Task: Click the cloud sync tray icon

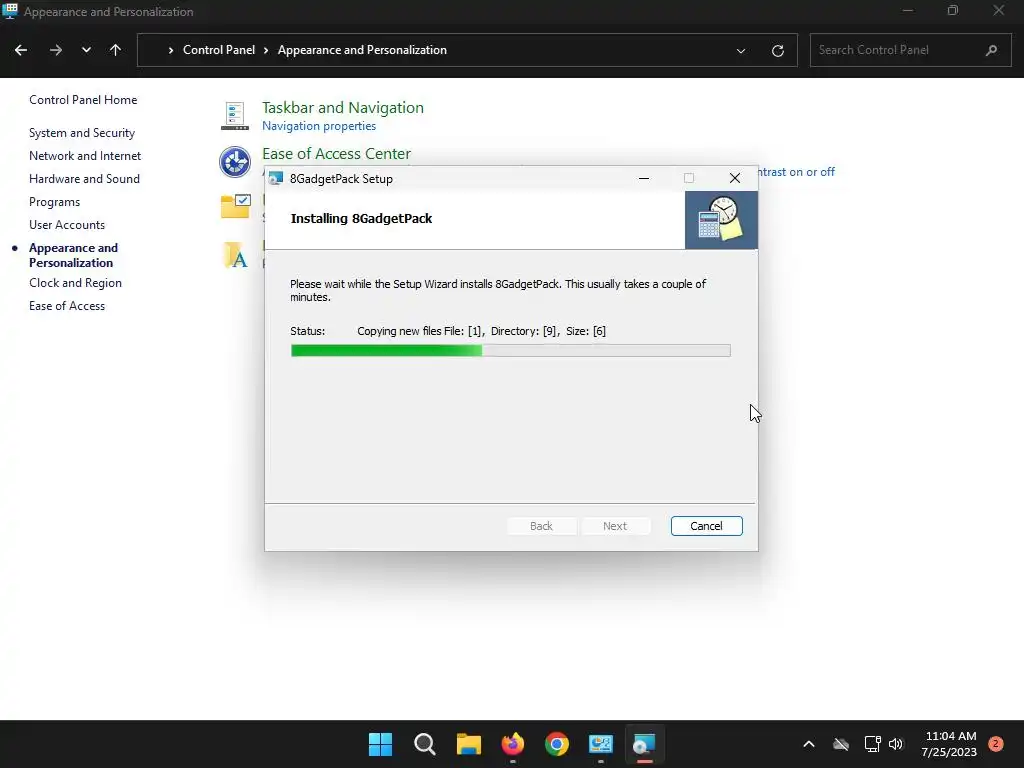Action: [840, 744]
